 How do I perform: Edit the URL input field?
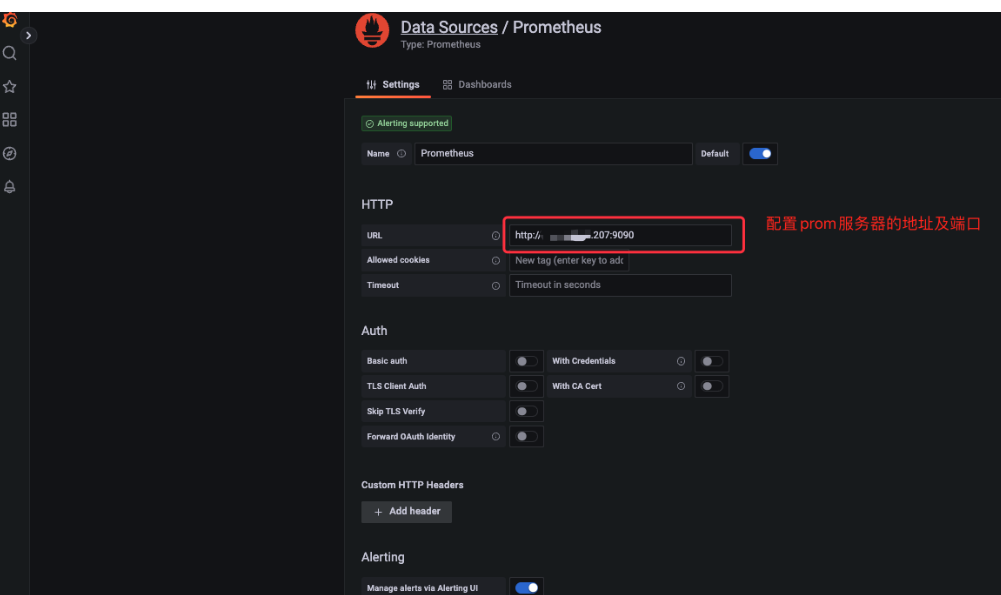(x=620, y=235)
